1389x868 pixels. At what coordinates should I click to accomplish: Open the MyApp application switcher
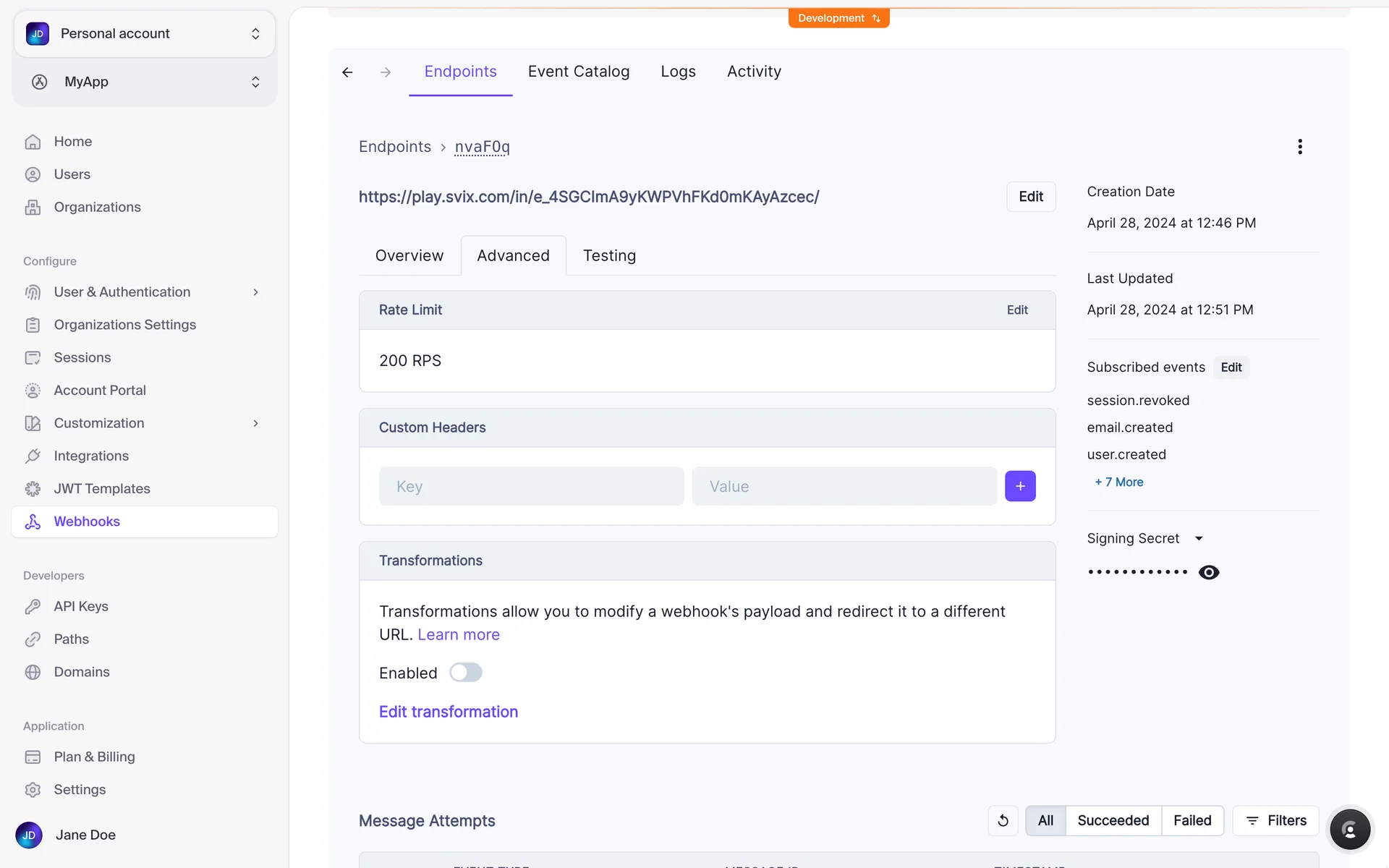[x=145, y=82]
